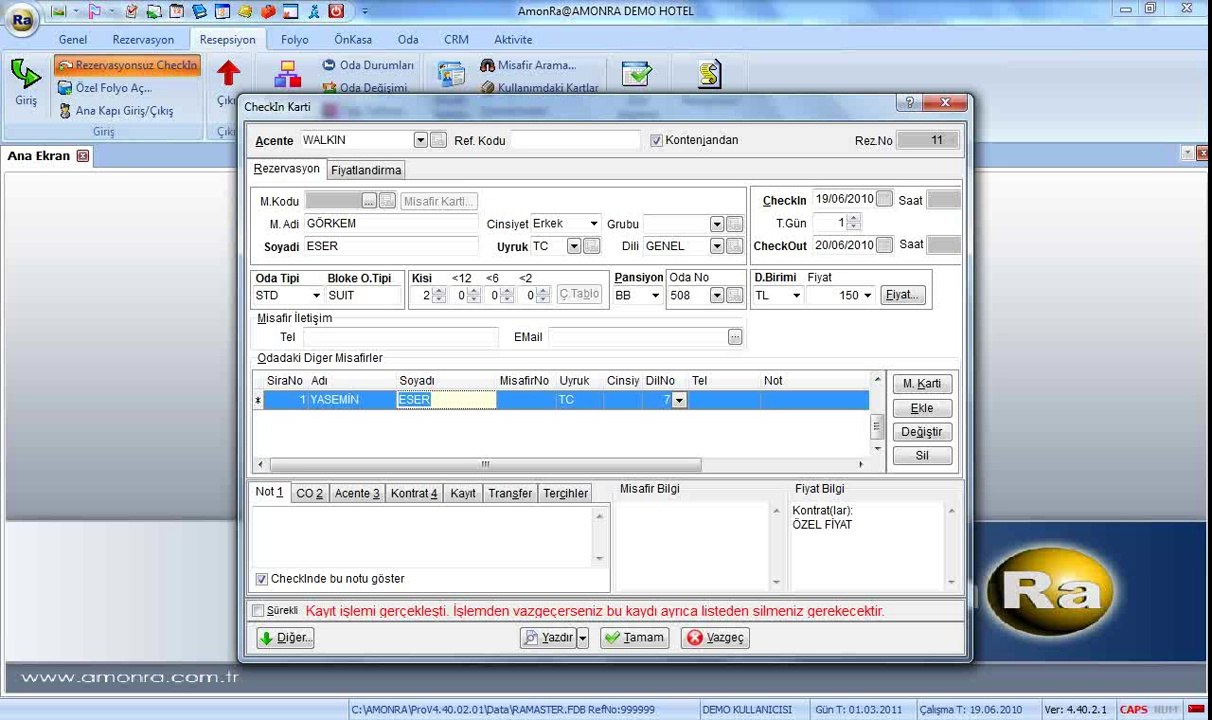Screen dimensions: 1212x720
Task: Click the email field's ellipsis button
Action: [x=735, y=337]
